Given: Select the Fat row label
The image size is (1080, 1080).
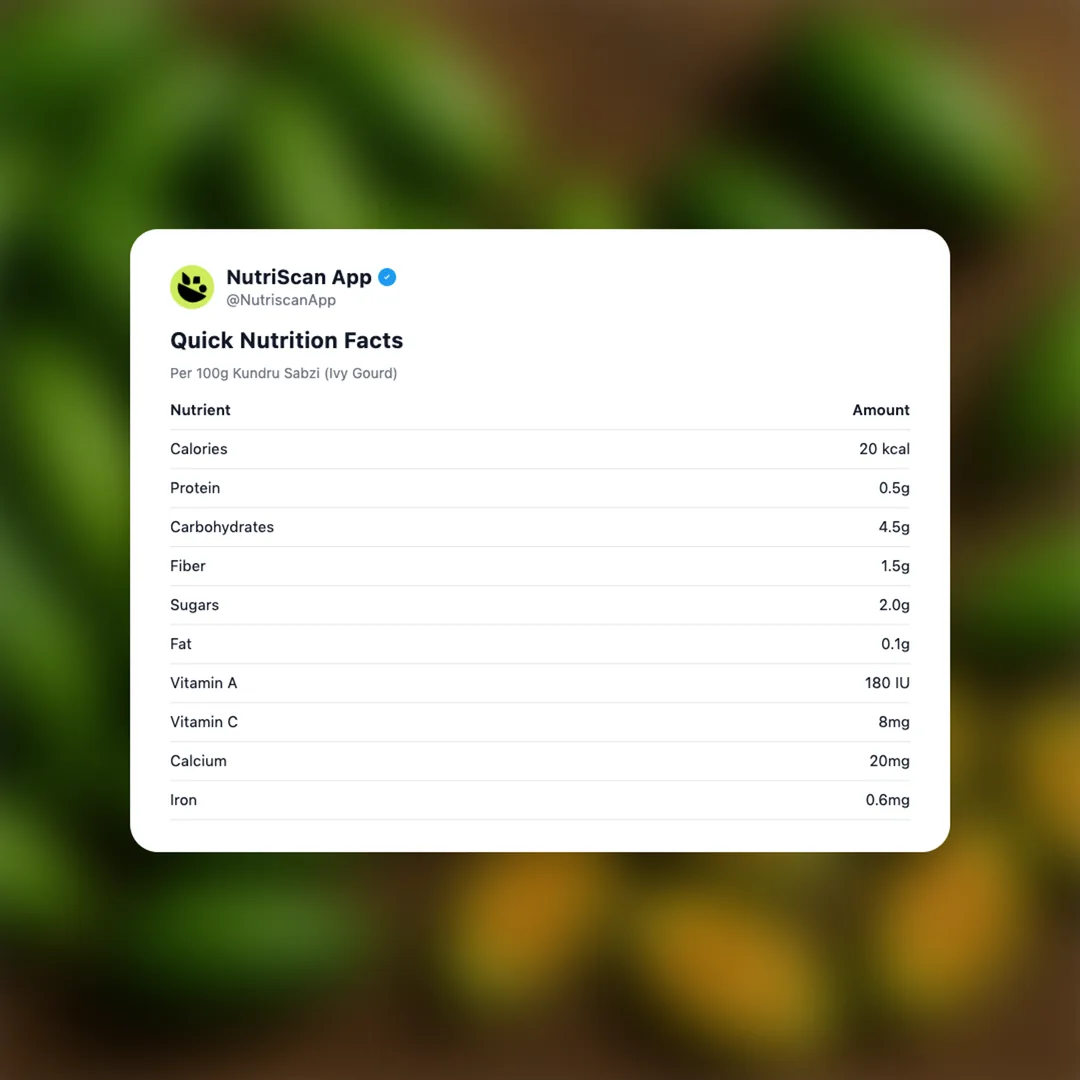Looking at the screenshot, I should tap(181, 644).
